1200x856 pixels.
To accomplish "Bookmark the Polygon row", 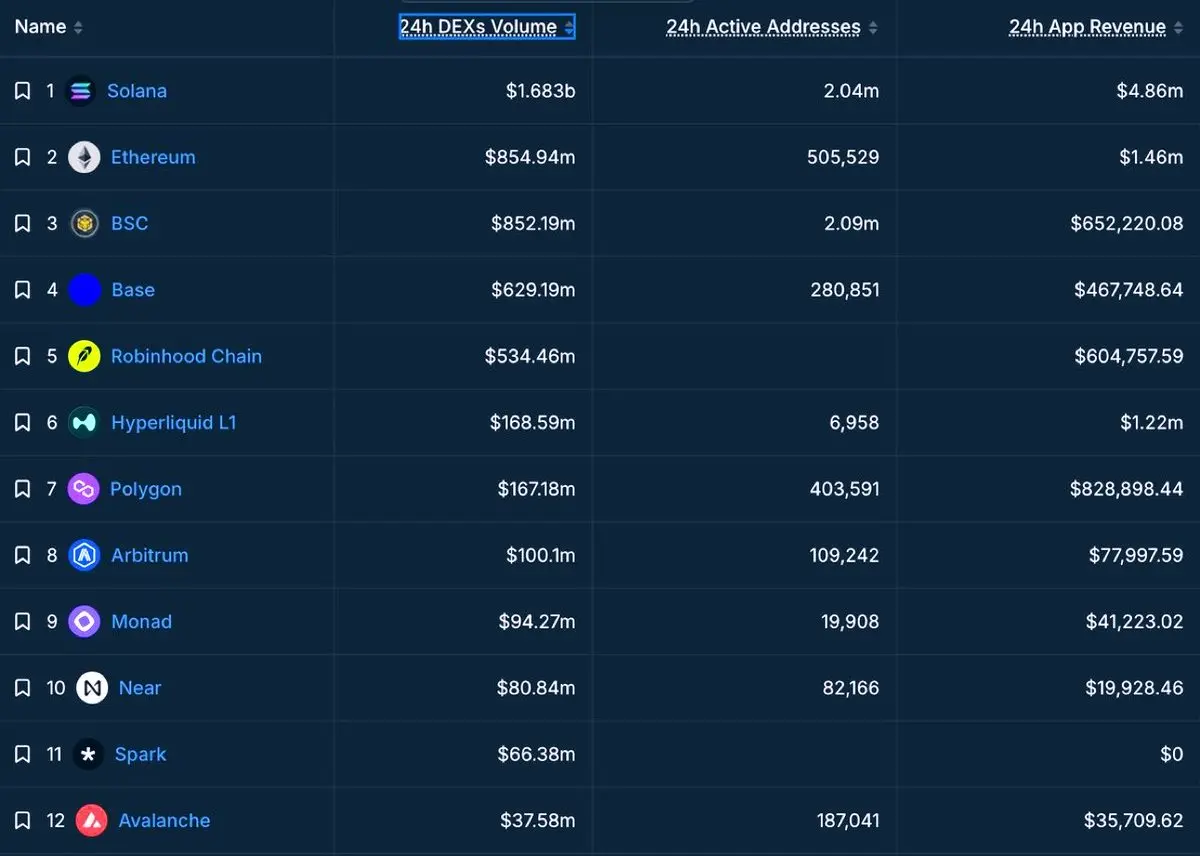I will [22, 489].
